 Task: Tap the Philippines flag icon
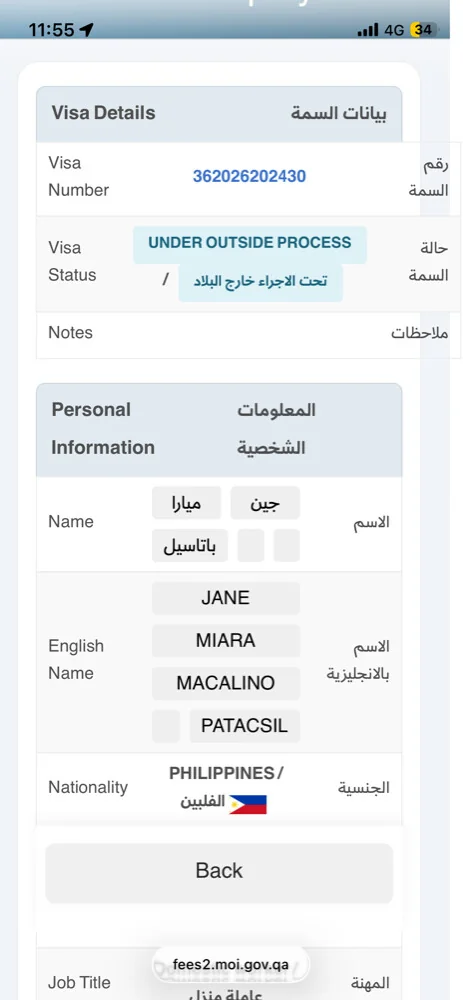pyautogui.click(x=248, y=804)
